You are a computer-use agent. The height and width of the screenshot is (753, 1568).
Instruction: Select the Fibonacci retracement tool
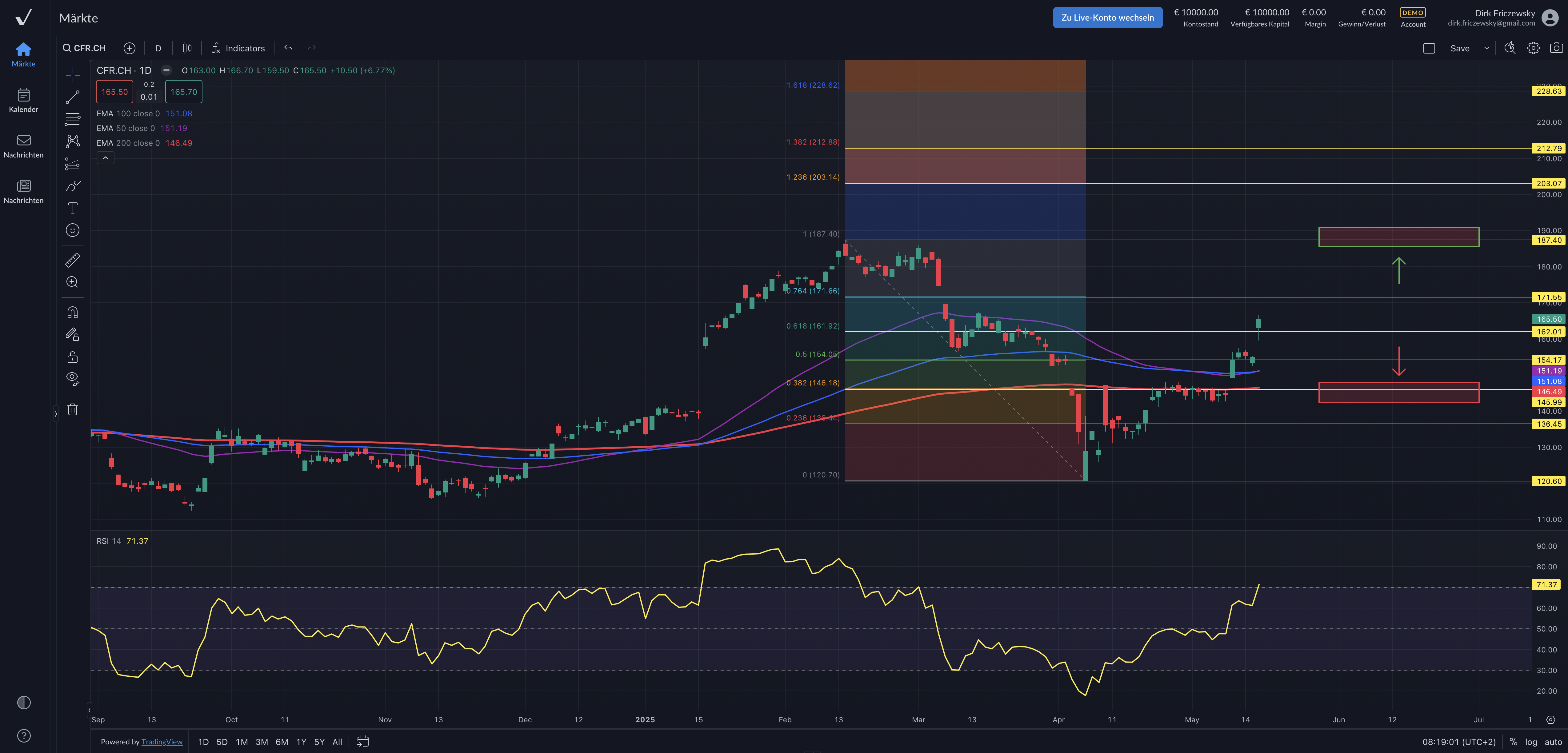pyautogui.click(x=72, y=119)
